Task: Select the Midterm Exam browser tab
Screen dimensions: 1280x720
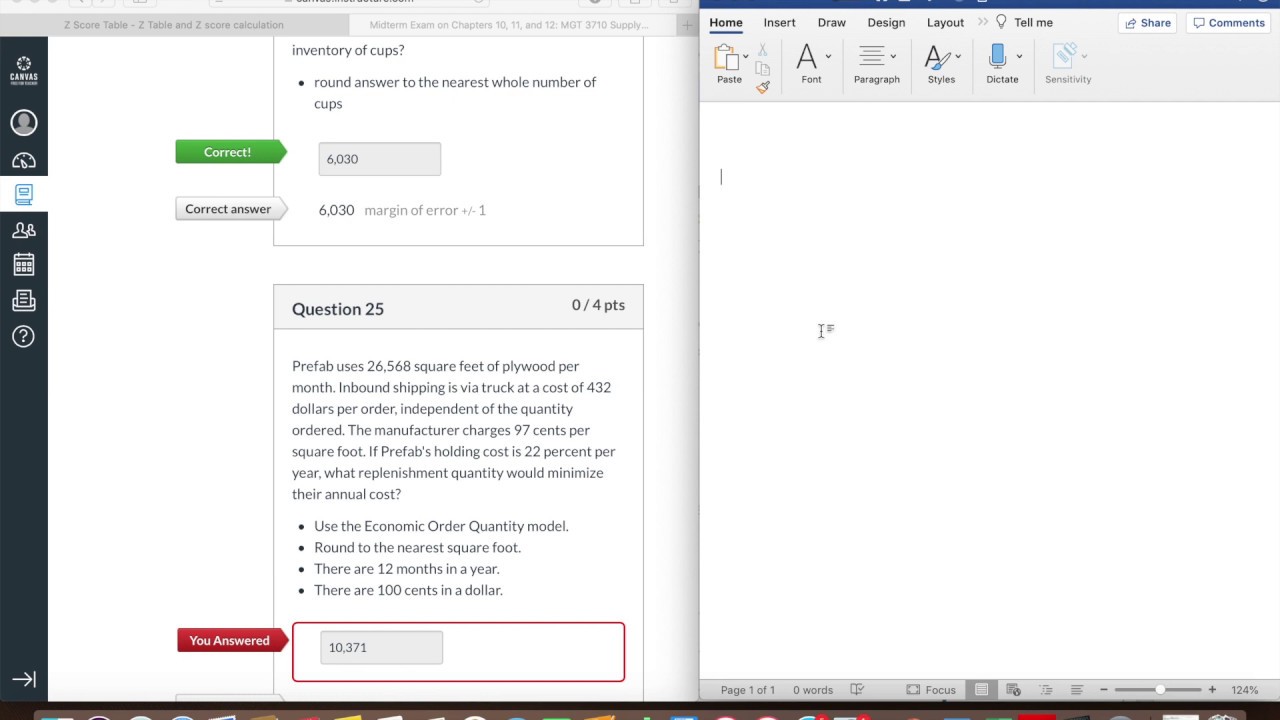Action: tap(509, 25)
